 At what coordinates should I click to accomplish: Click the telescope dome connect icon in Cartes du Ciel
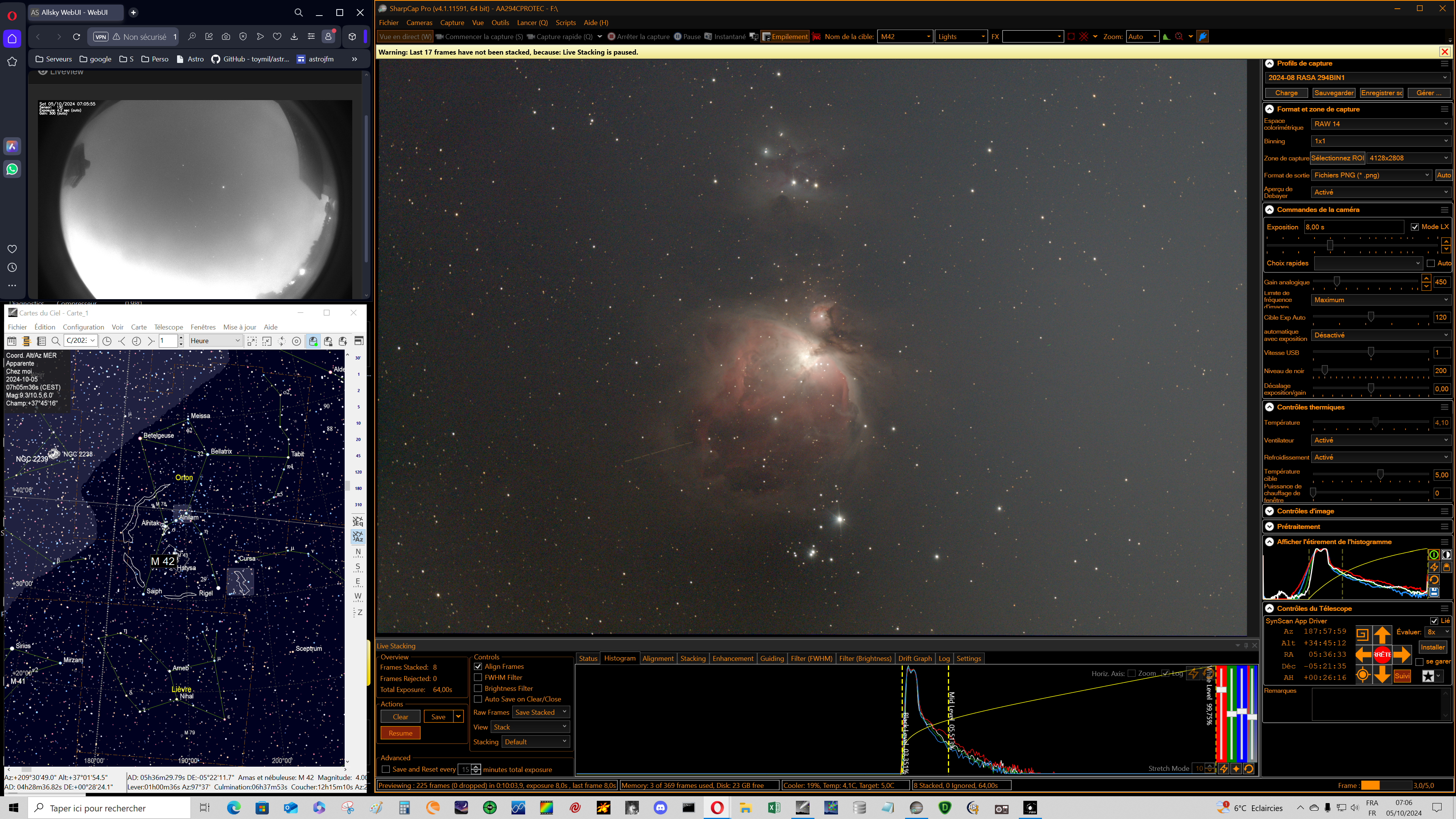point(313,341)
